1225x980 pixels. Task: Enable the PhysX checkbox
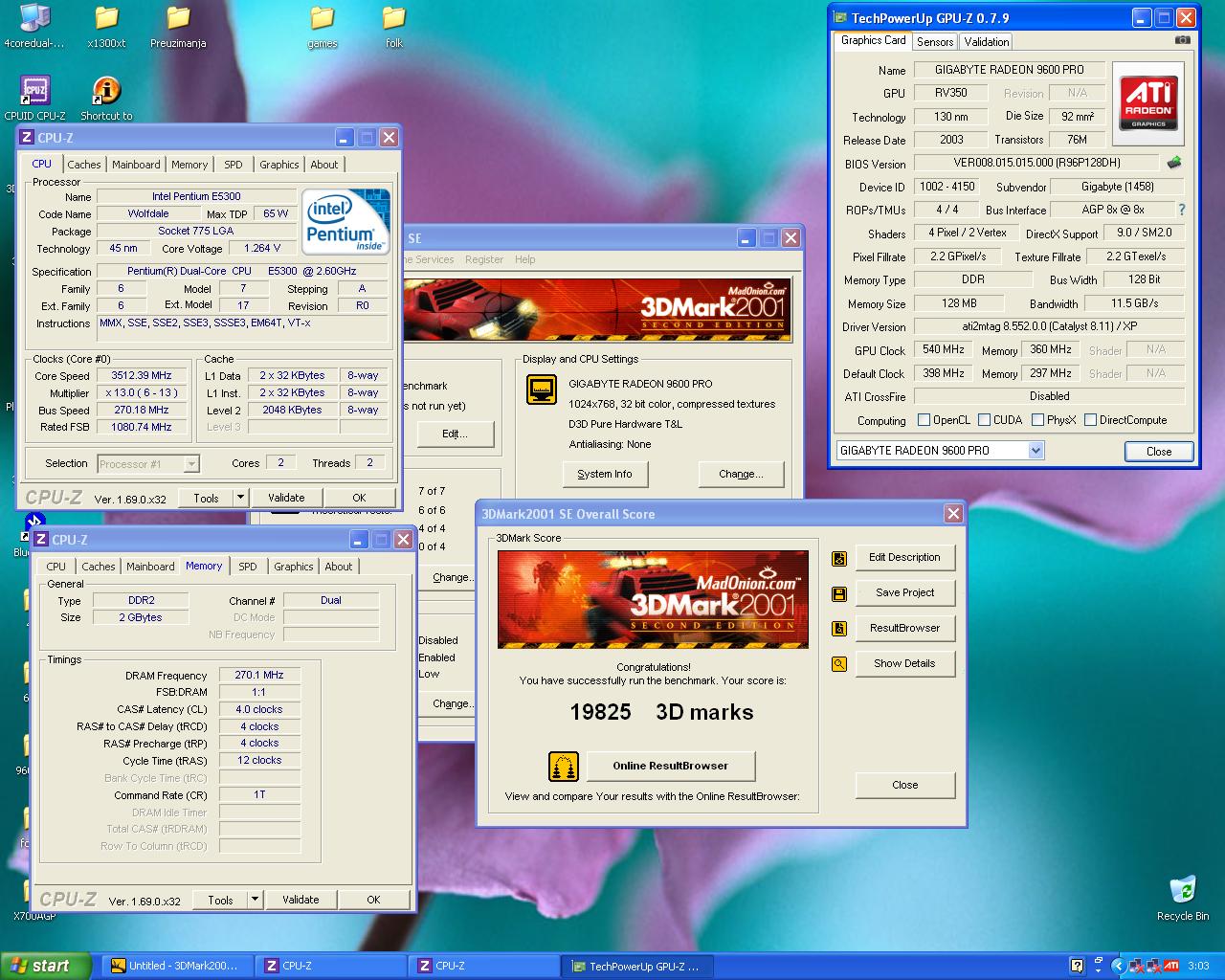coord(1037,420)
